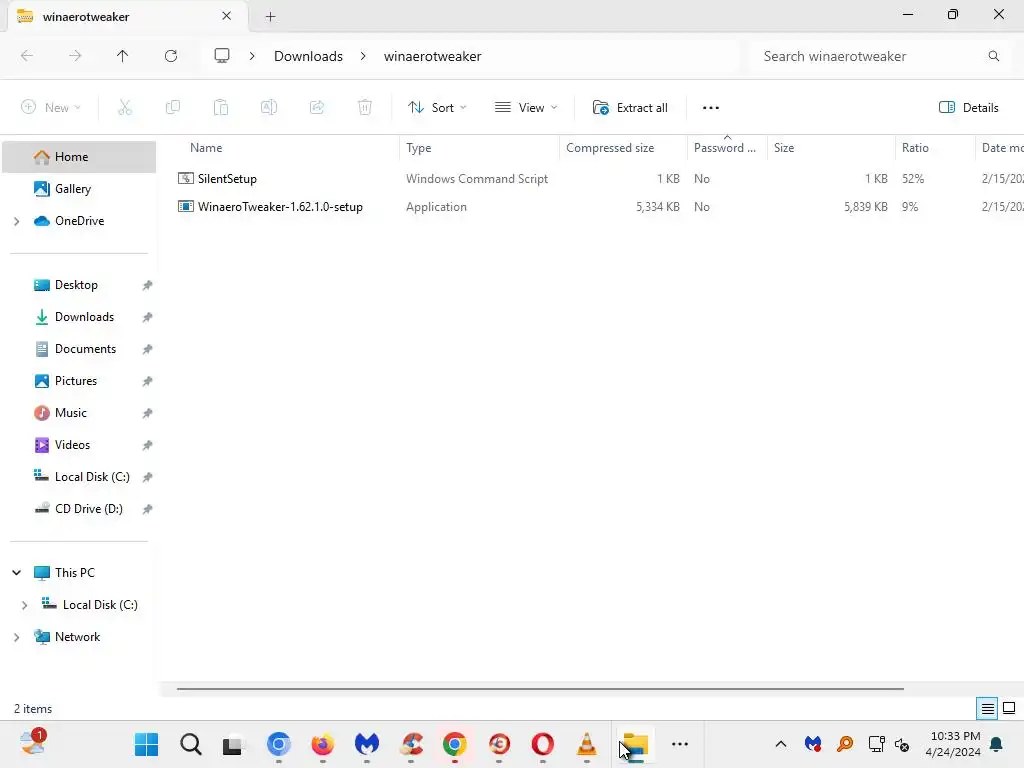This screenshot has width=1024, height=768.
Task: Expand the OneDrive tree node
Action: click(16, 221)
